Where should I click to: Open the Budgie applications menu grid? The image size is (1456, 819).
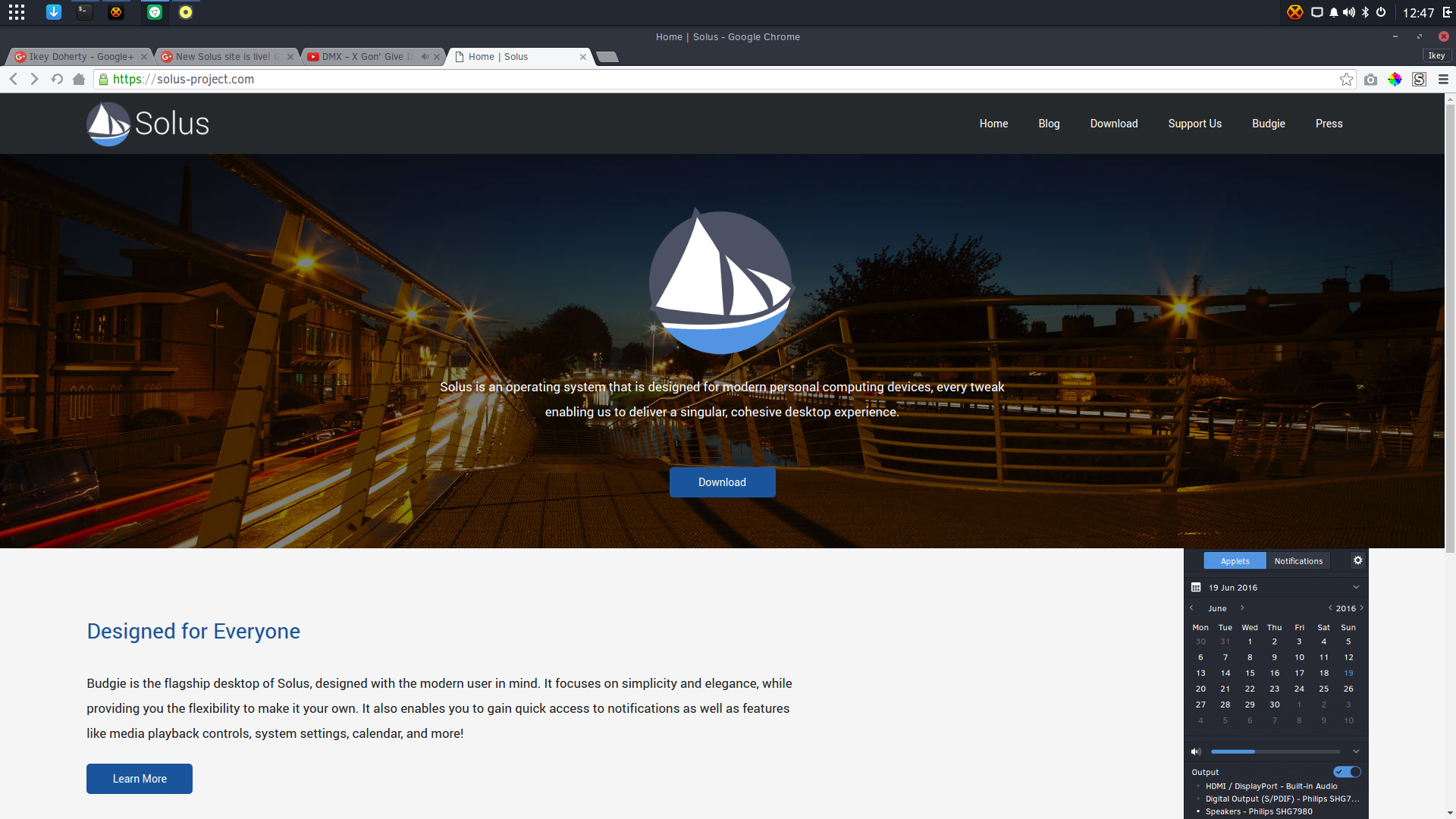pos(17,12)
